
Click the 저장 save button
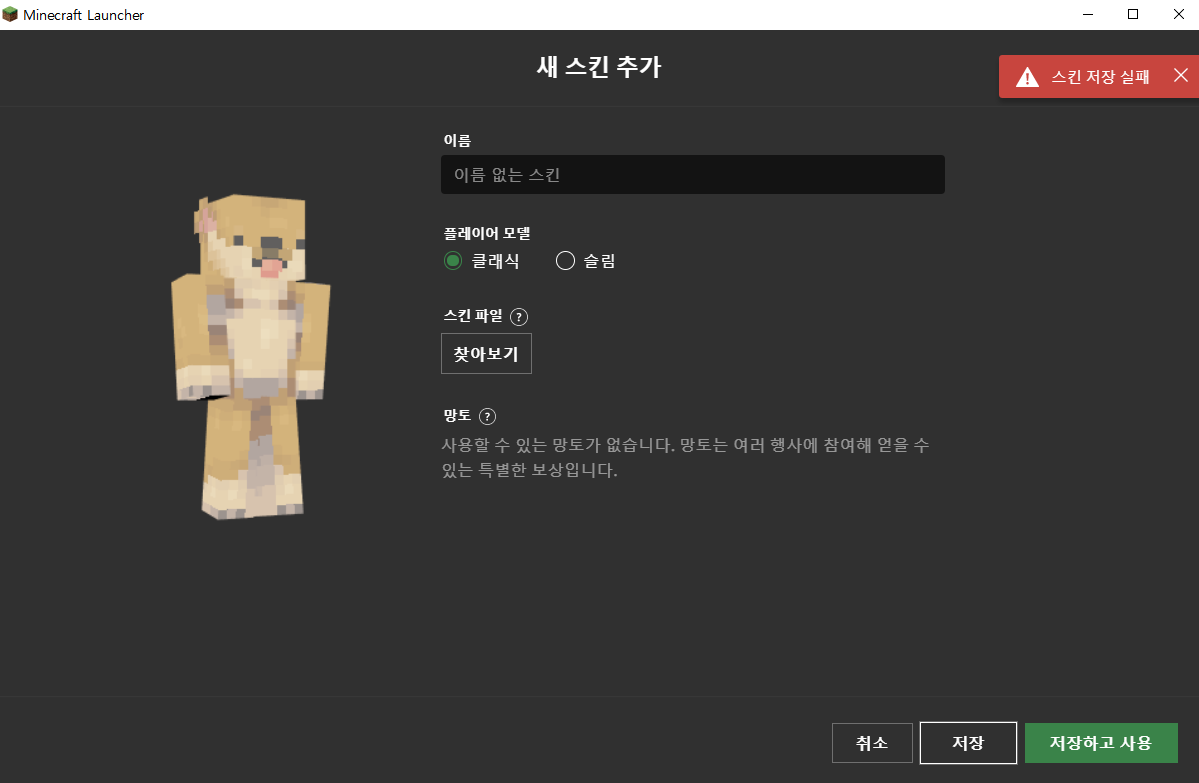968,743
